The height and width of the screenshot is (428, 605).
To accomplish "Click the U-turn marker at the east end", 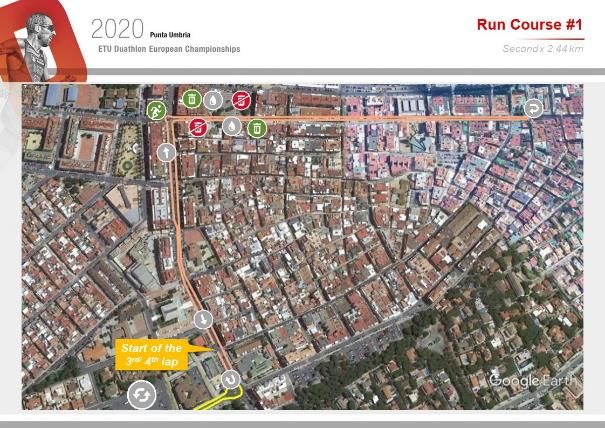I will (x=534, y=107).
